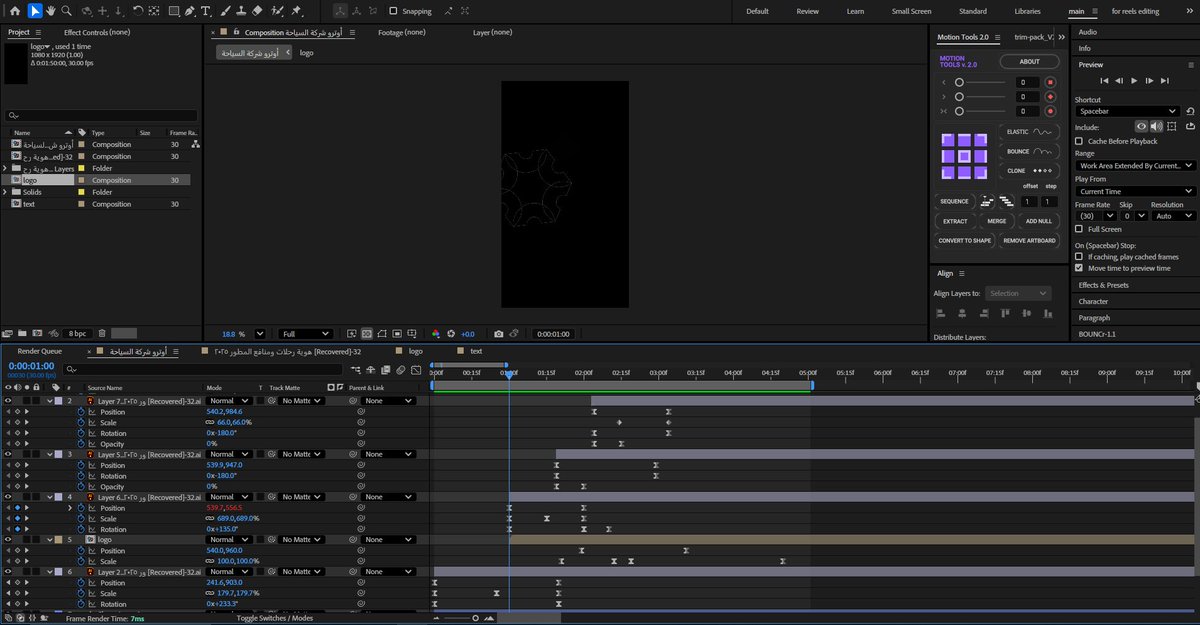Select the Zoom magnifier tool

(x=67, y=11)
